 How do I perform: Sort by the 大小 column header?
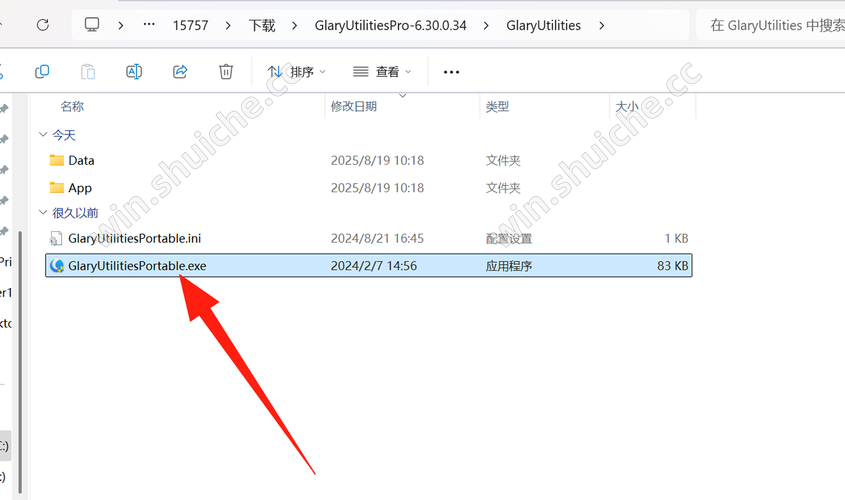pos(627,106)
